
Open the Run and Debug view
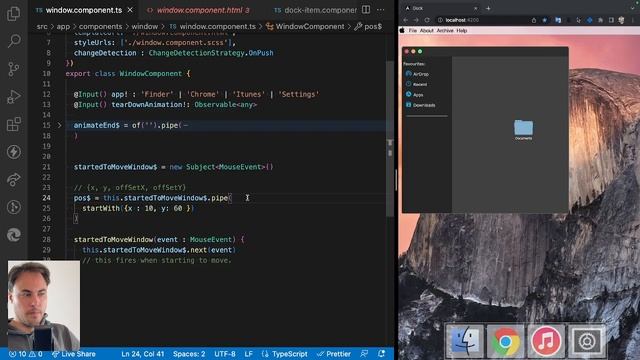(x=13, y=96)
